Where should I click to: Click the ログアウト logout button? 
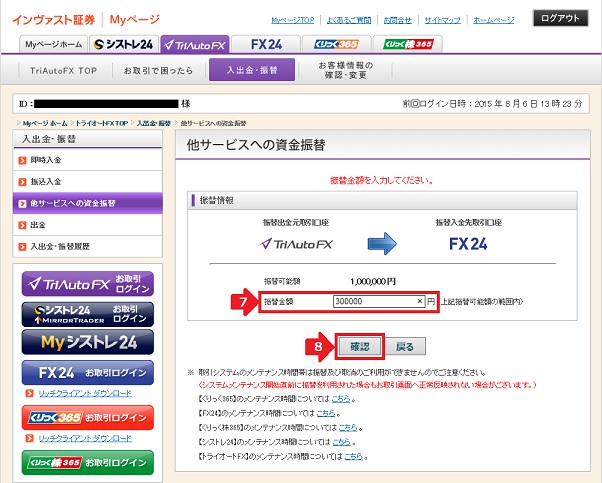(560, 18)
